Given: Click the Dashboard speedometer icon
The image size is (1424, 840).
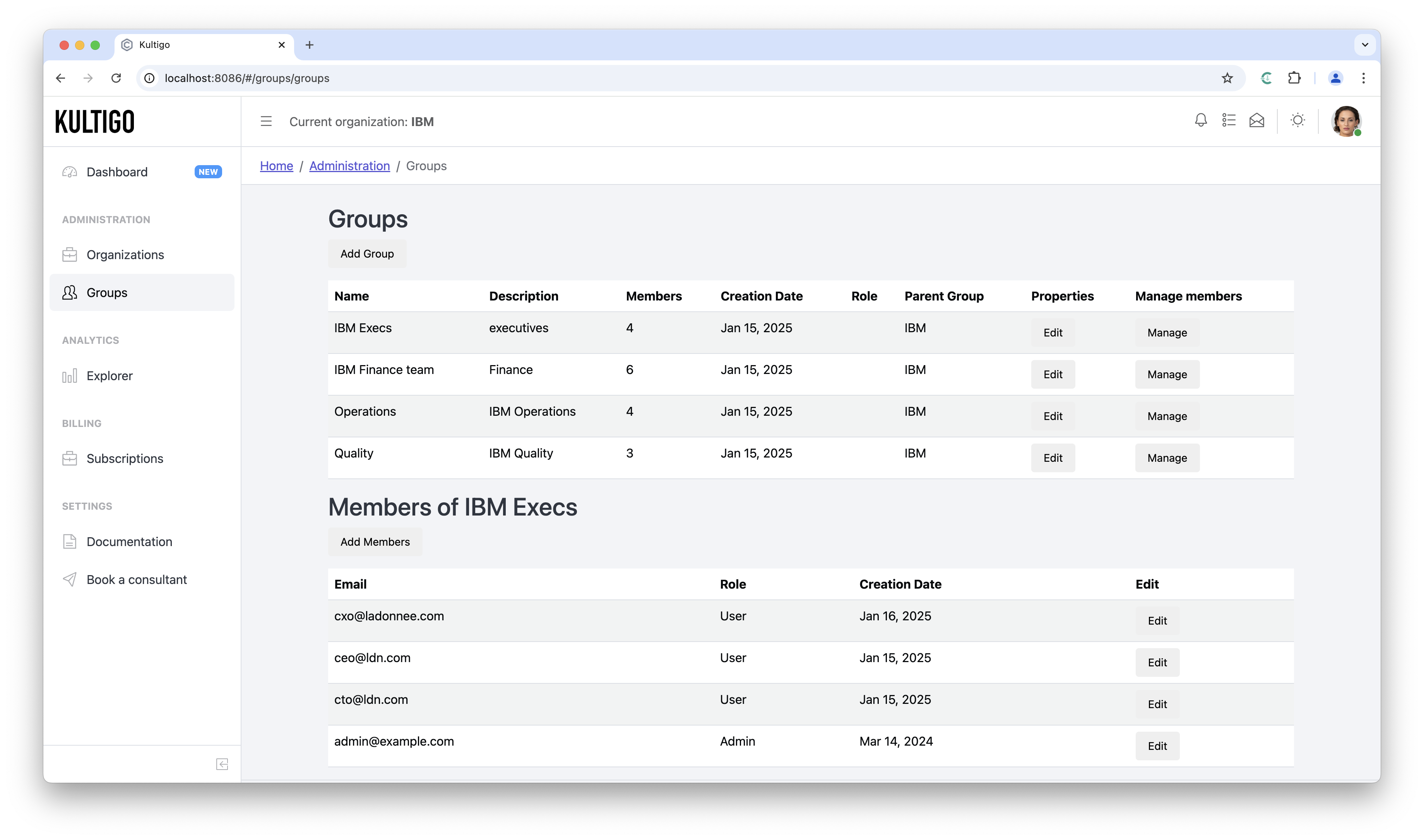Looking at the screenshot, I should coord(70,172).
